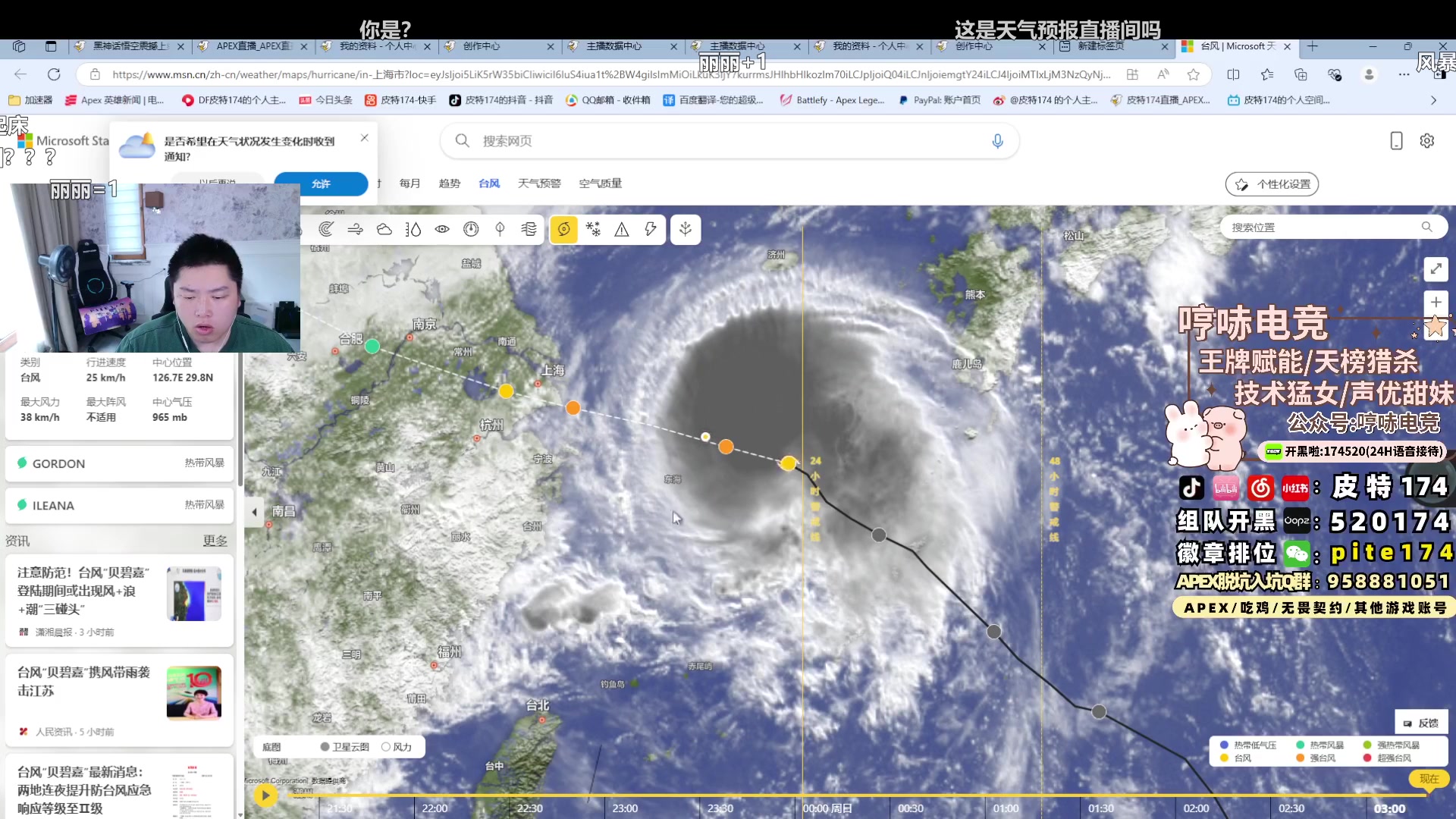Switch to the APEX直播 browser tab
Image resolution: width=1456 pixels, height=819 pixels.
click(253, 46)
